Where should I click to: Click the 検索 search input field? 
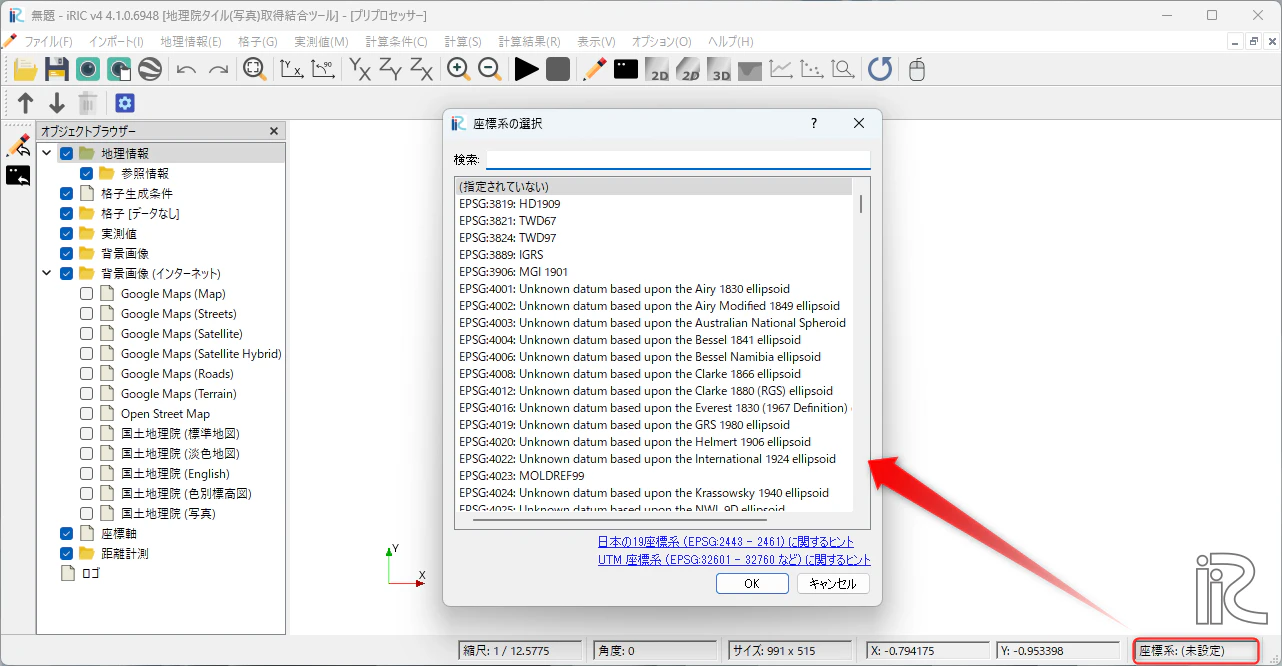click(678, 160)
